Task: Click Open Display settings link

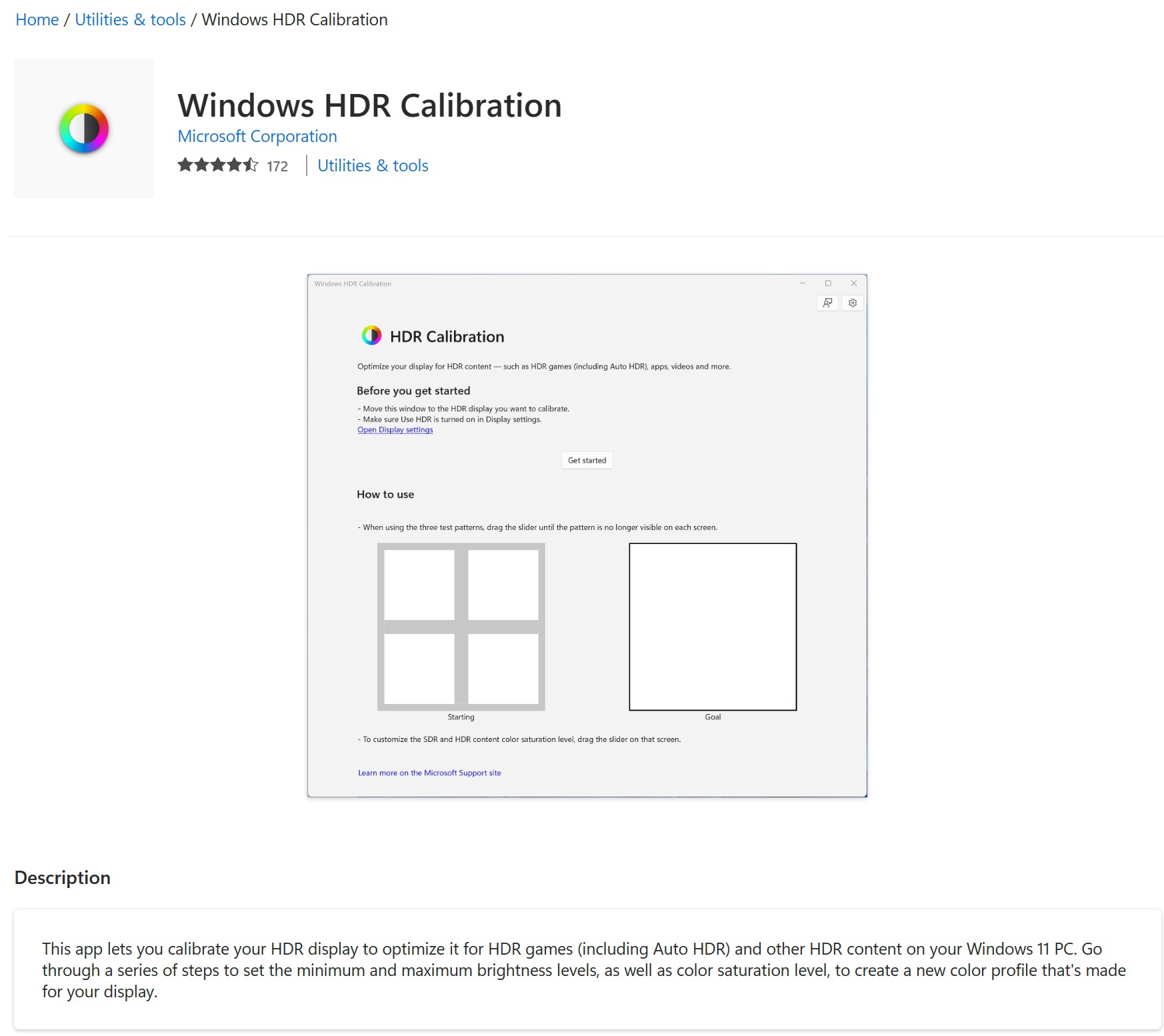Action: (x=395, y=430)
